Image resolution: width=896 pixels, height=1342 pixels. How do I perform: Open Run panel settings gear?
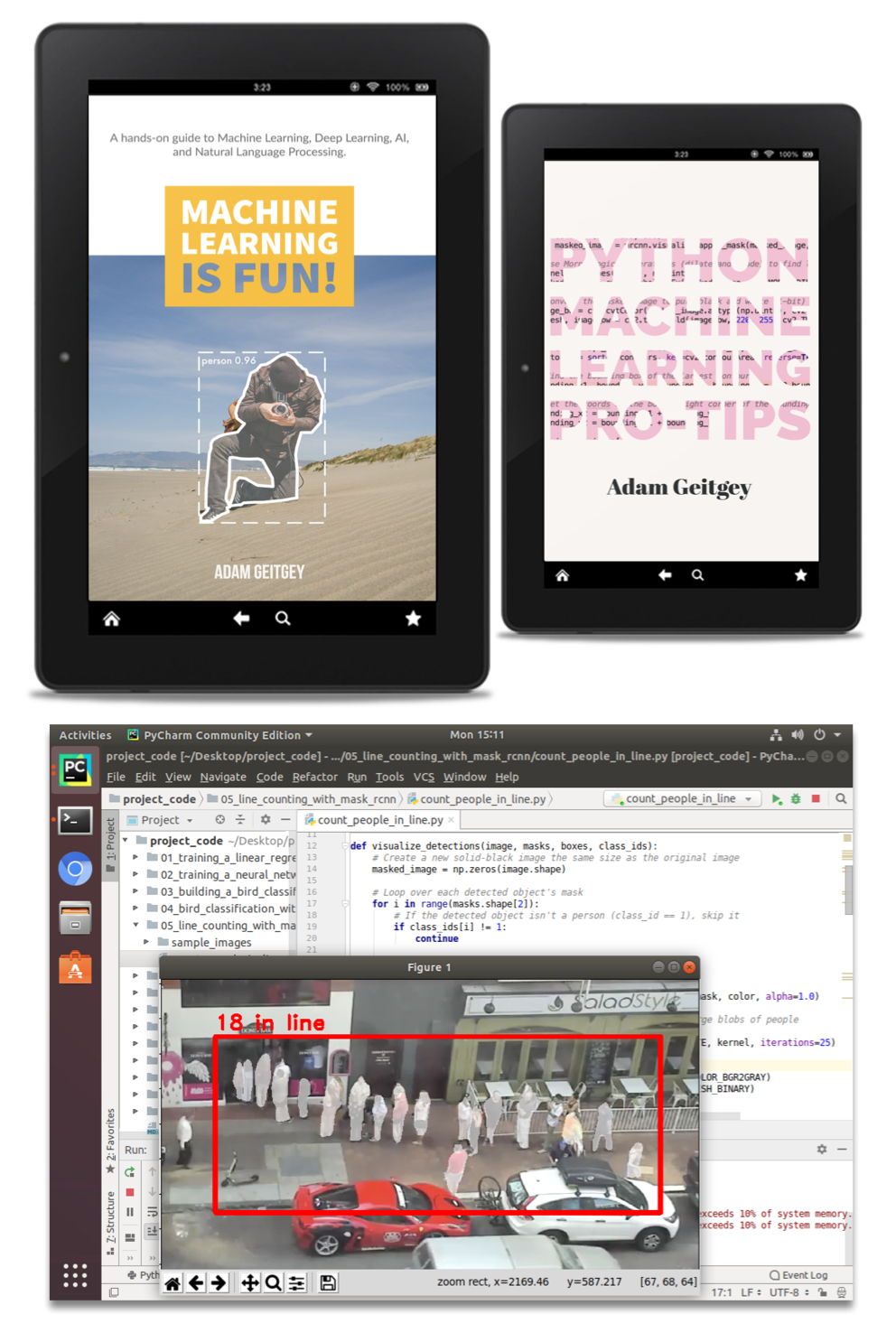click(x=821, y=1150)
